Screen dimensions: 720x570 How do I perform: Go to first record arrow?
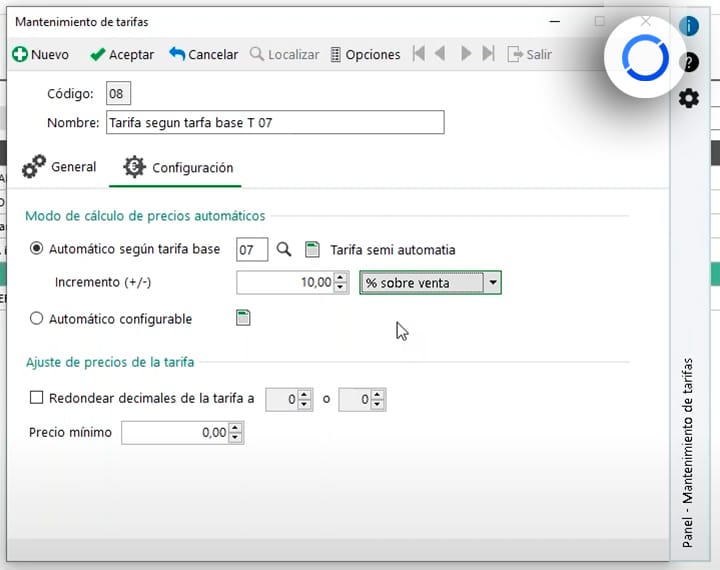[x=418, y=54]
